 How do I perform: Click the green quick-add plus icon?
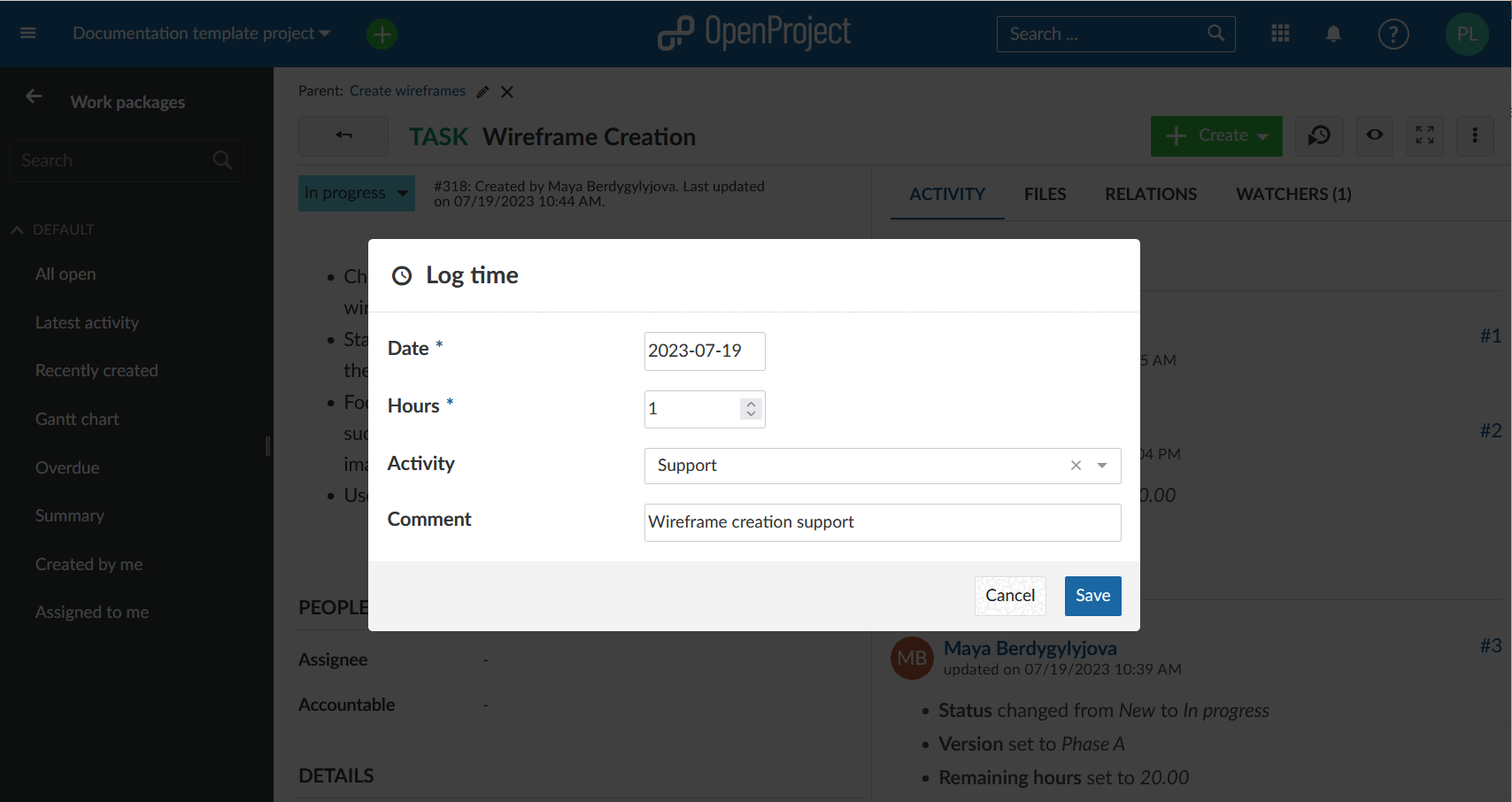[x=381, y=33]
